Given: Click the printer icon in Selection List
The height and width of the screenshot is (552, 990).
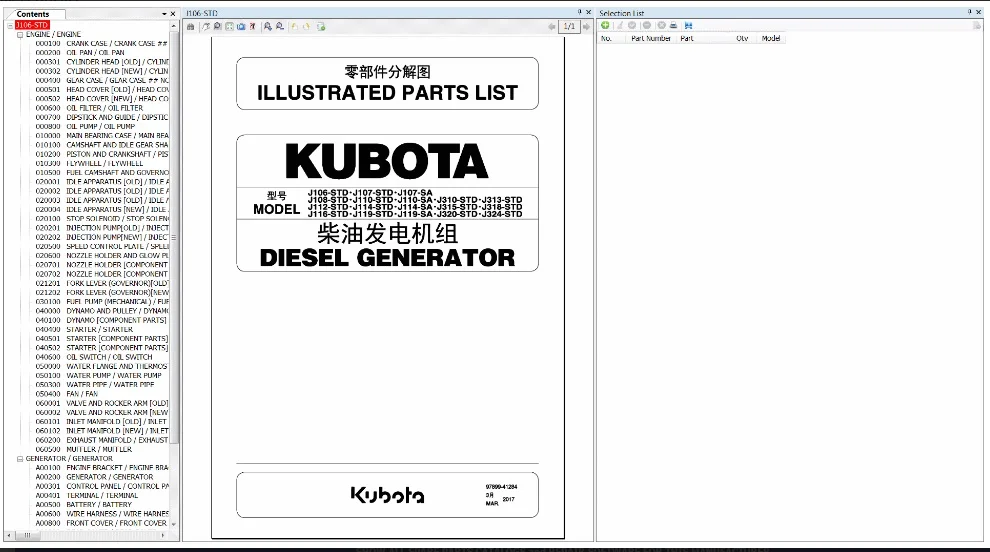Looking at the screenshot, I should [673, 25].
